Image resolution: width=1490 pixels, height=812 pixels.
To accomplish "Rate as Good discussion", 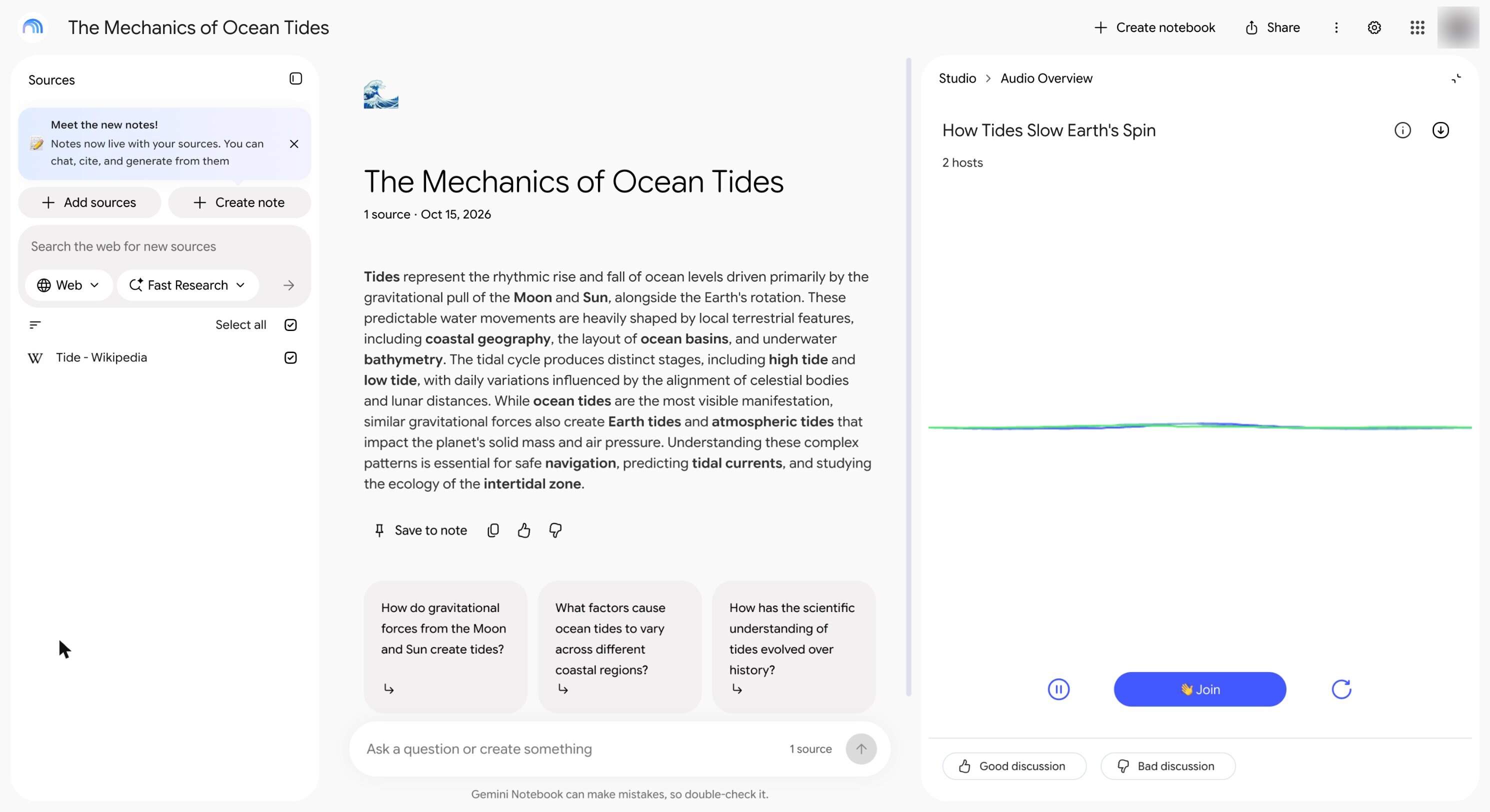I will pyautogui.click(x=1014, y=766).
